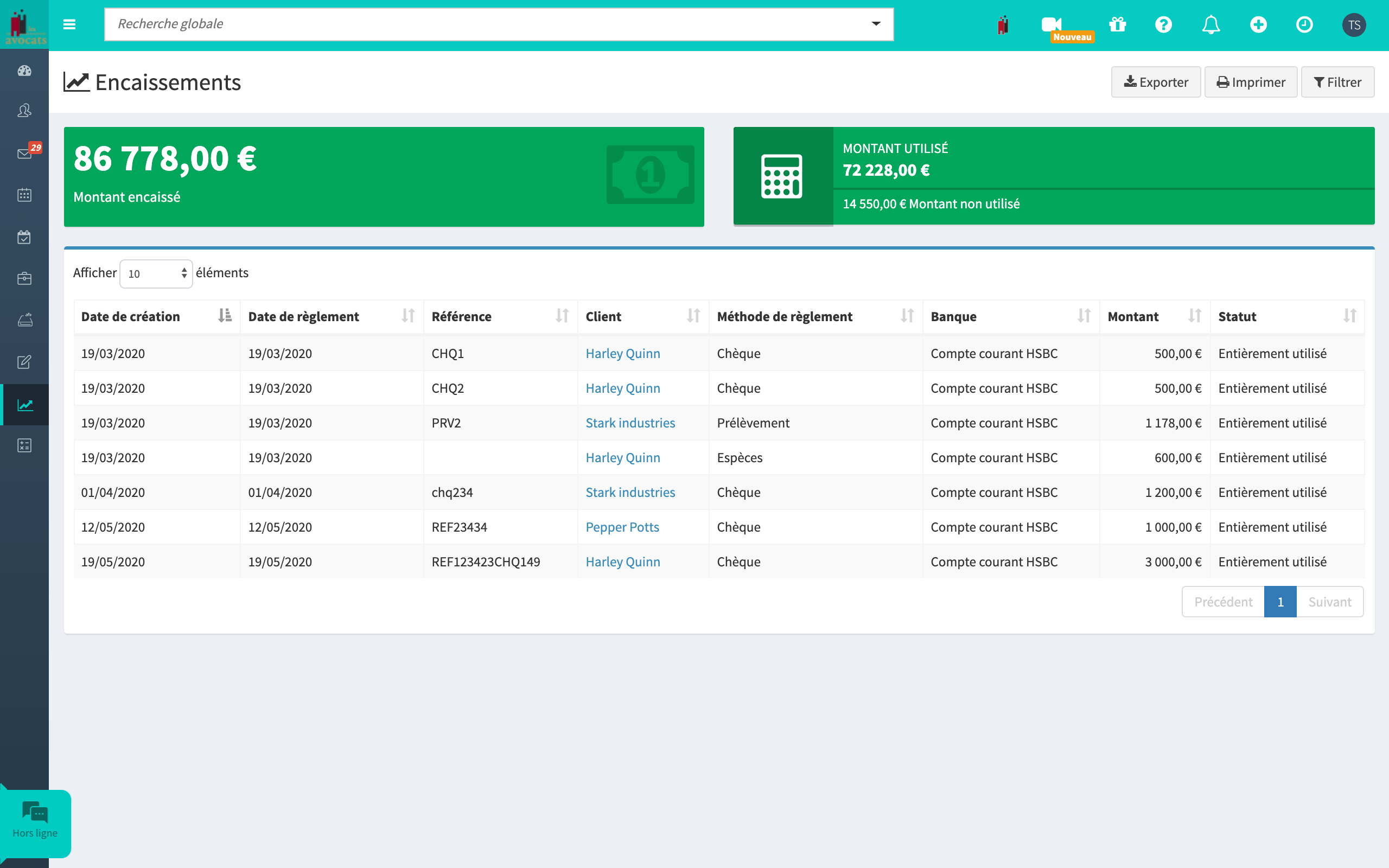This screenshot has height=868, width=1389.
Task: Click the add new item plus icon
Action: (1259, 25)
